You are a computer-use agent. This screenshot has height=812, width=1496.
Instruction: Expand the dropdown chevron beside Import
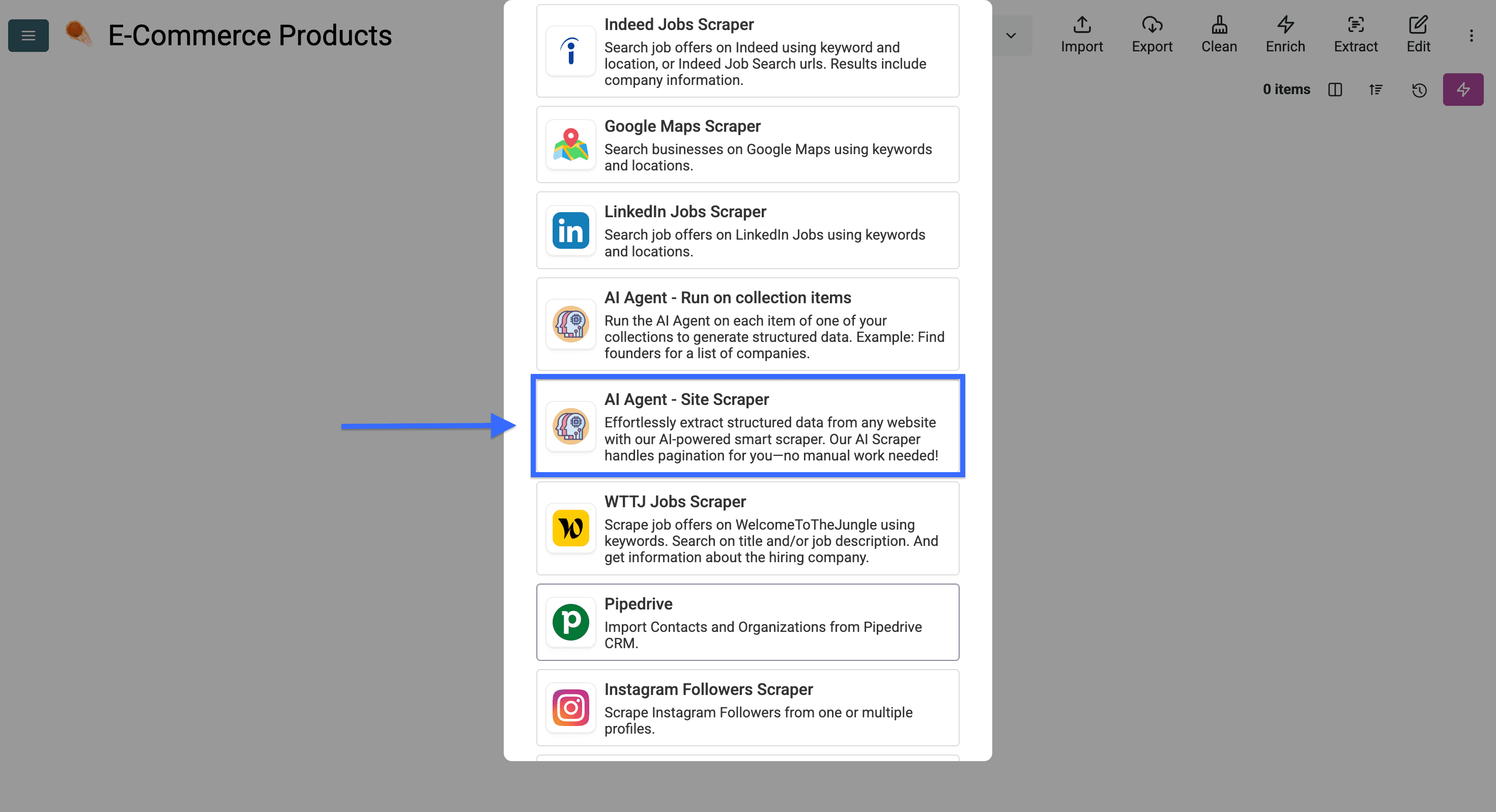point(1011,36)
